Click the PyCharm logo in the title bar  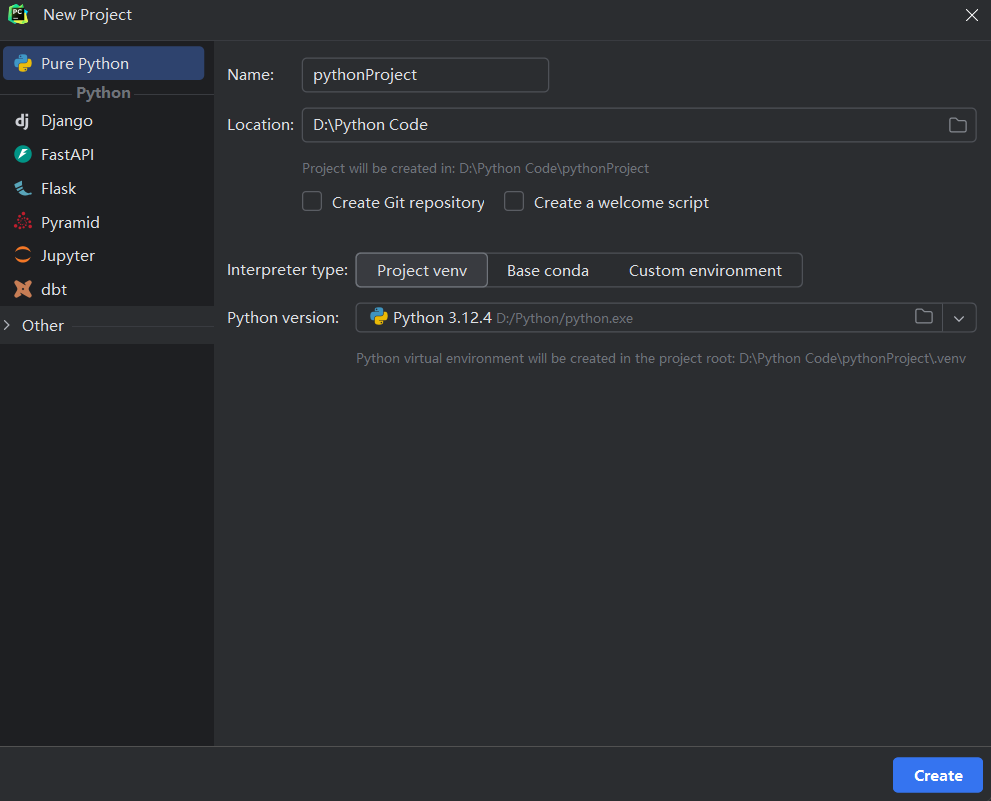tap(18, 15)
